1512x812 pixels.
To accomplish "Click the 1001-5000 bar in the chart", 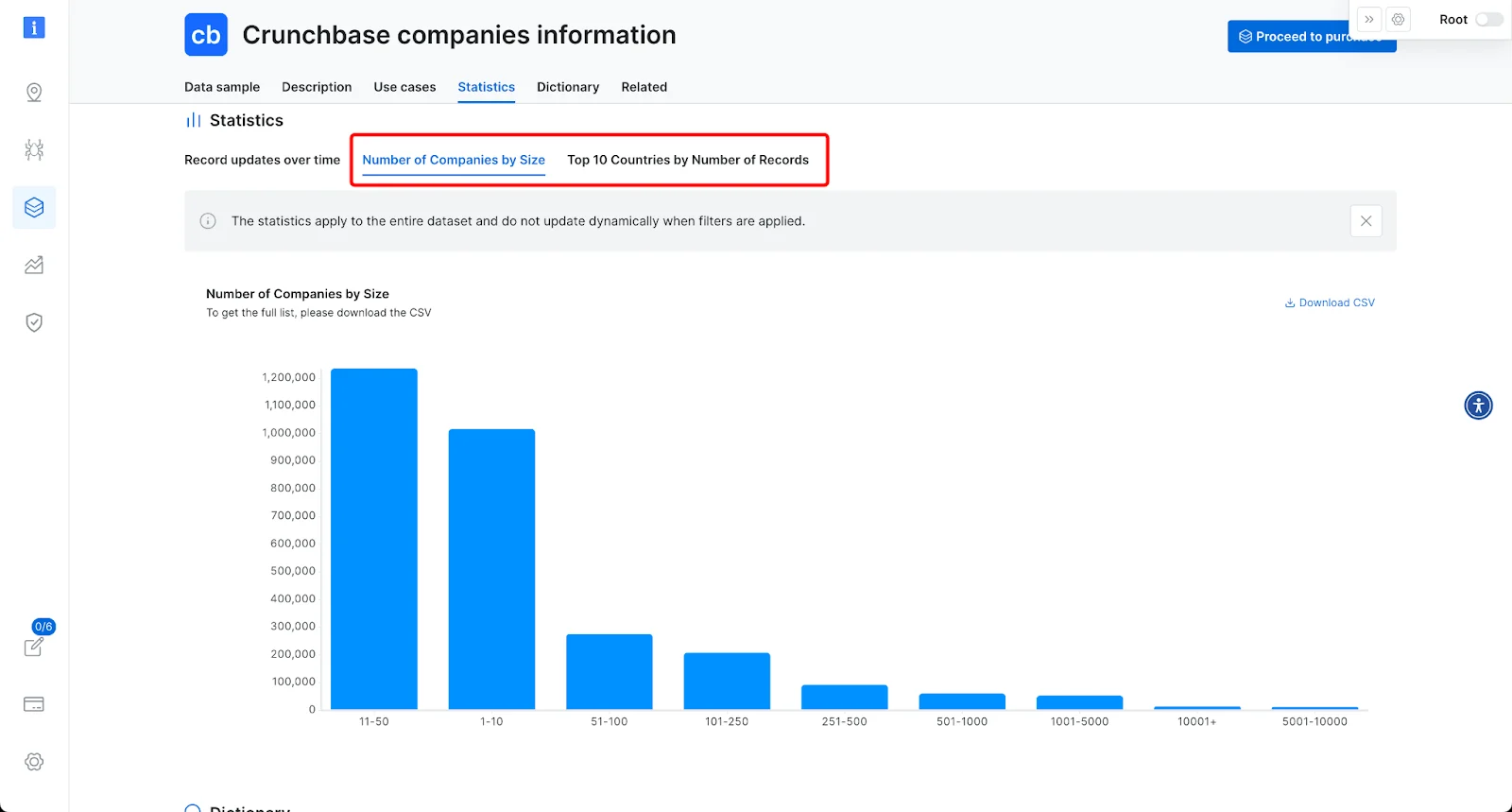I will click(1080, 702).
